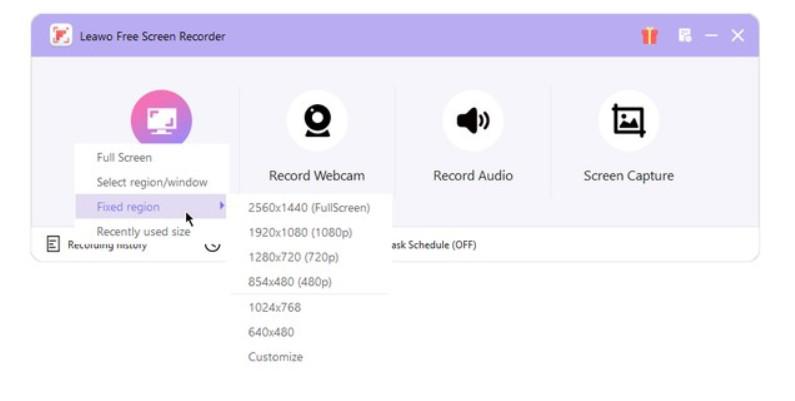This screenshot has width=795, height=401.
Task: Pick the 854x480 (480p) preset
Action: click(290, 282)
